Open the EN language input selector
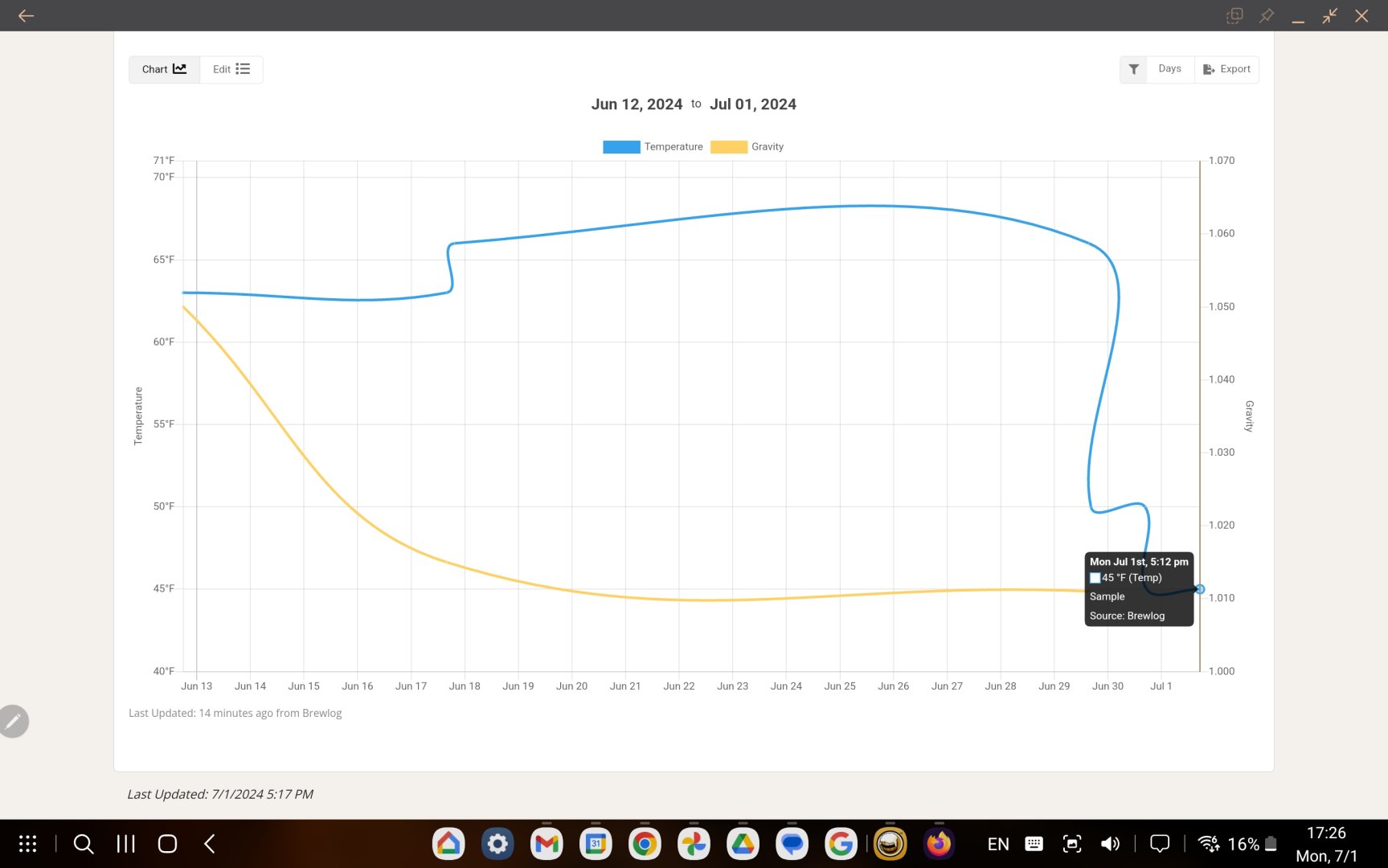1388x868 pixels. click(x=997, y=844)
